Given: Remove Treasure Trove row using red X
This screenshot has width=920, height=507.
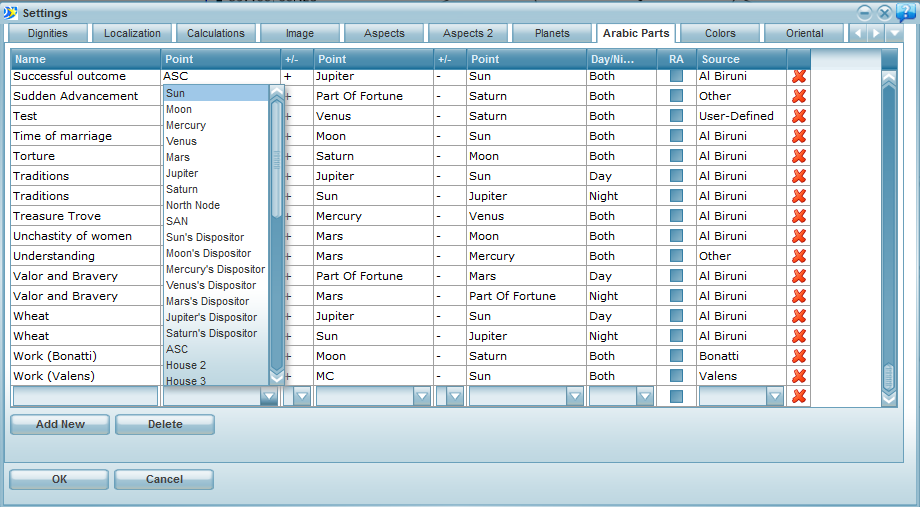Looking at the screenshot, I should (x=799, y=216).
